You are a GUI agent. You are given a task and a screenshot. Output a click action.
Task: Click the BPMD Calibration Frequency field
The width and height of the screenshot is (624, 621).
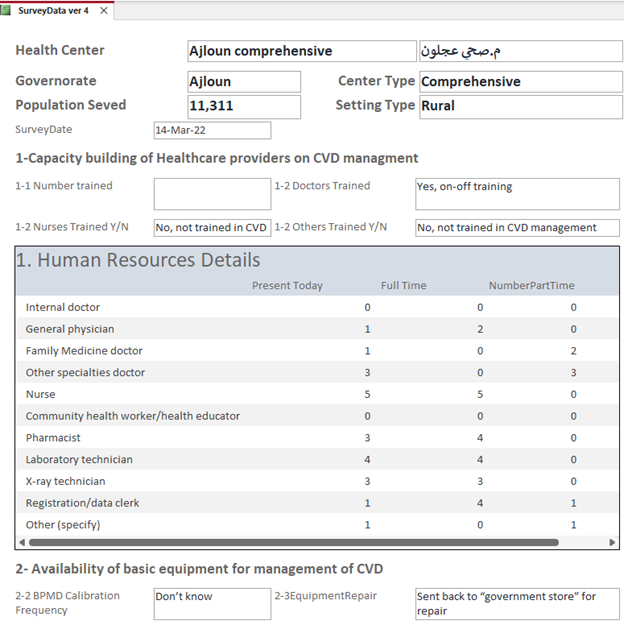[211, 603]
